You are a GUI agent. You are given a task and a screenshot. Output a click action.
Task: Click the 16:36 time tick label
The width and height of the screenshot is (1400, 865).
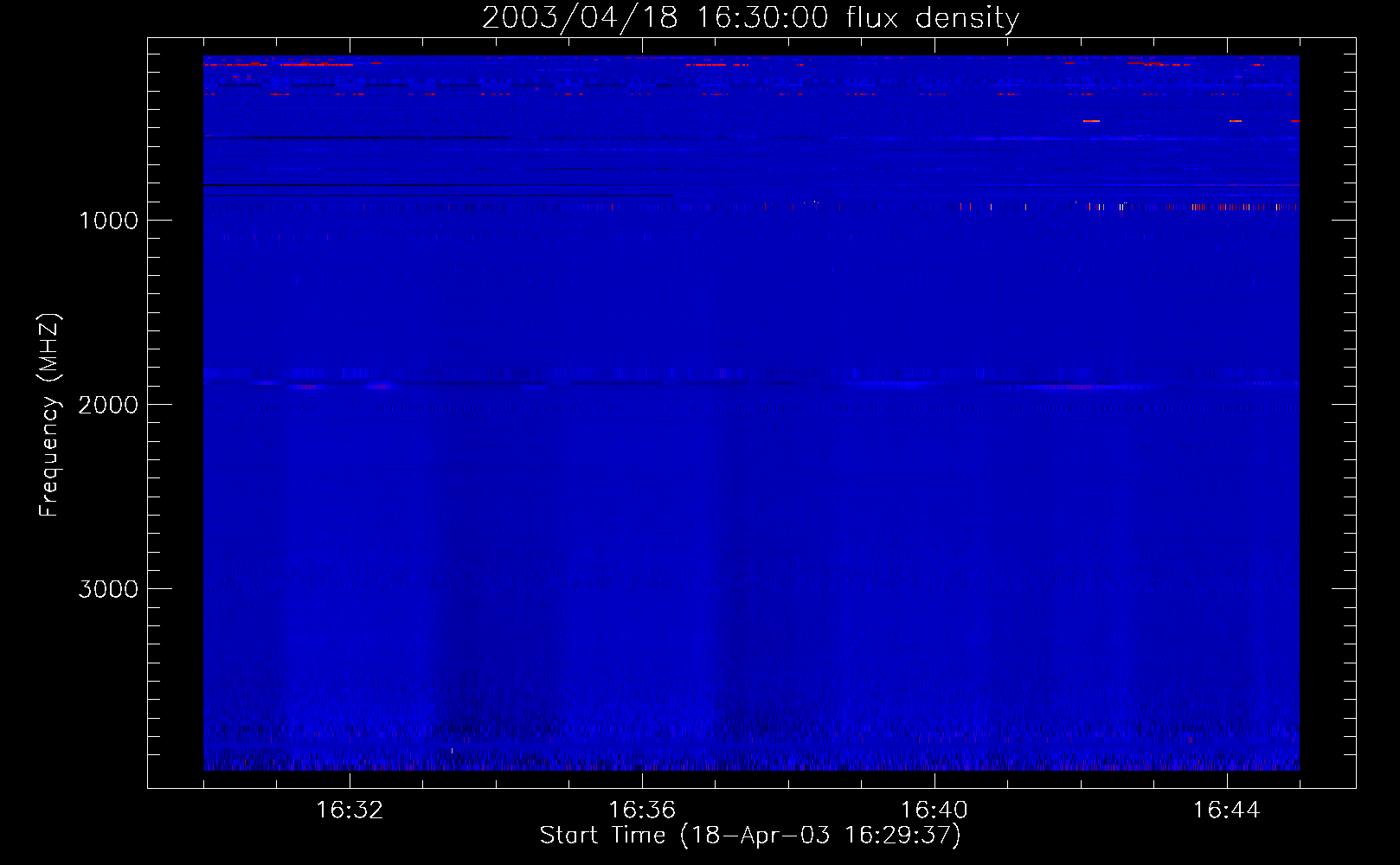[642, 811]
